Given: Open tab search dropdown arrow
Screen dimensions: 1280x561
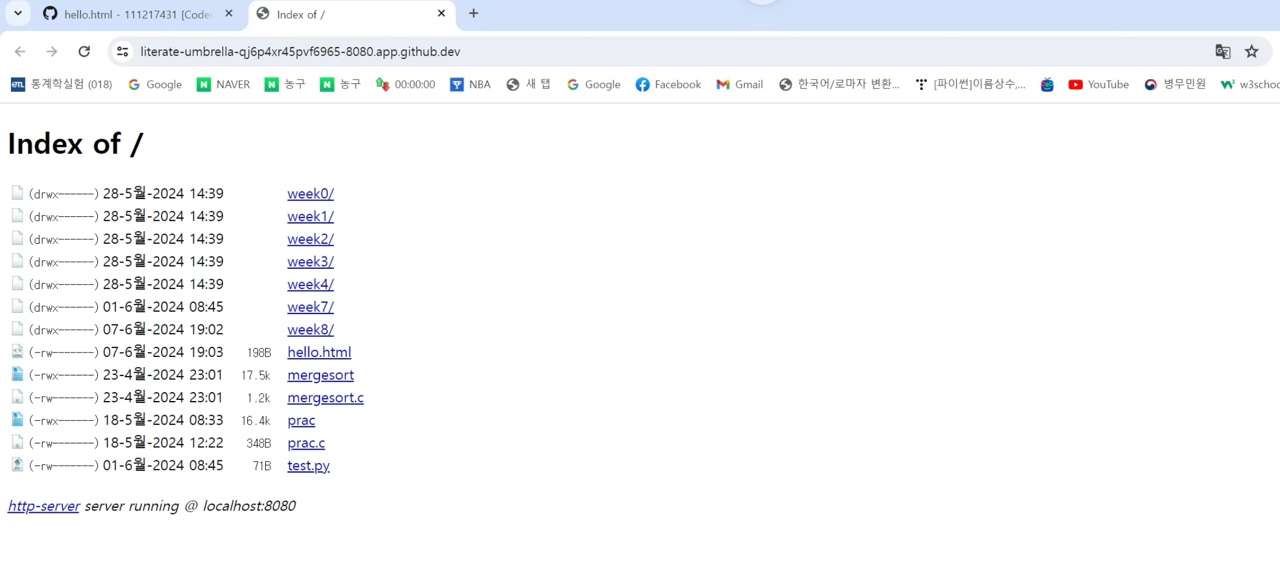Looking at the screenshot, I should click(x=17, y=14).
